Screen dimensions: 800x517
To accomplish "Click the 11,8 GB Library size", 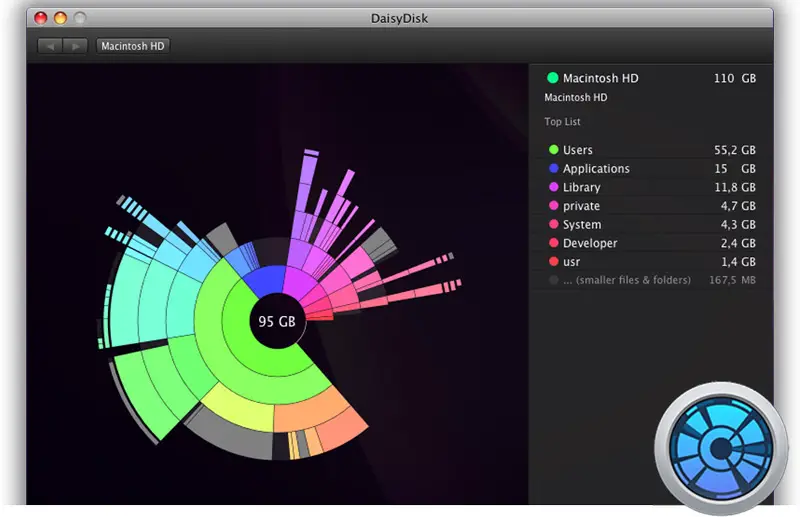I will coord(735,187).
